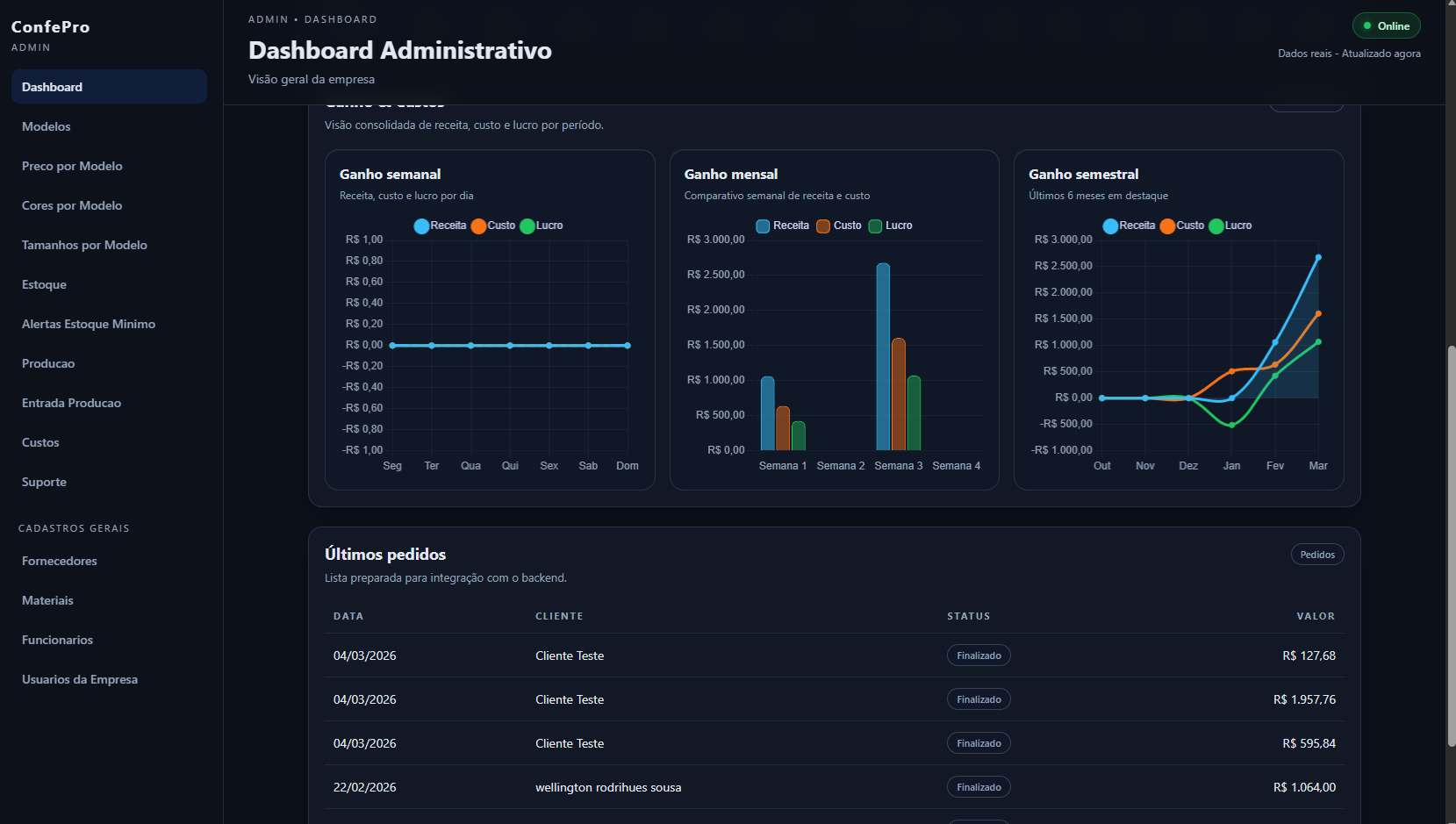The width and height of the screenshot is (1456, 824).
Task: Click Finalizado badge for wellington order
Action: point(979,787)
